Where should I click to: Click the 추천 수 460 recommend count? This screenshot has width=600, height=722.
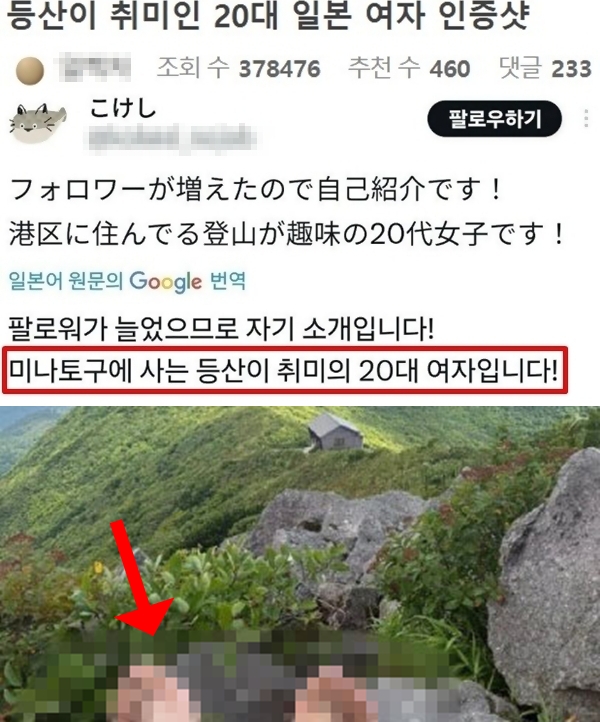click(409, 69)
